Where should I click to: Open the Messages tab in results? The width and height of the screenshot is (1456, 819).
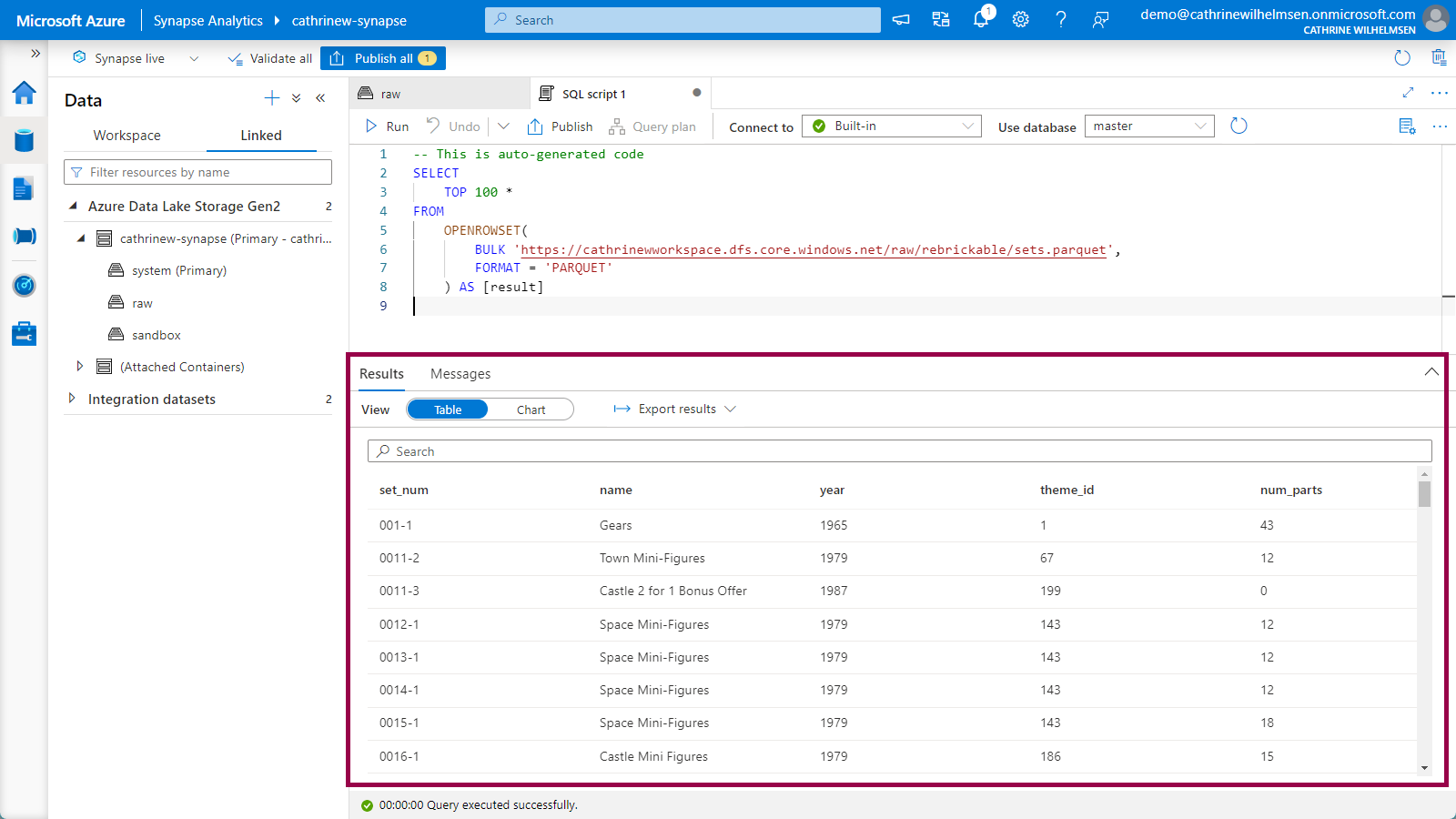tap(460, 374)
